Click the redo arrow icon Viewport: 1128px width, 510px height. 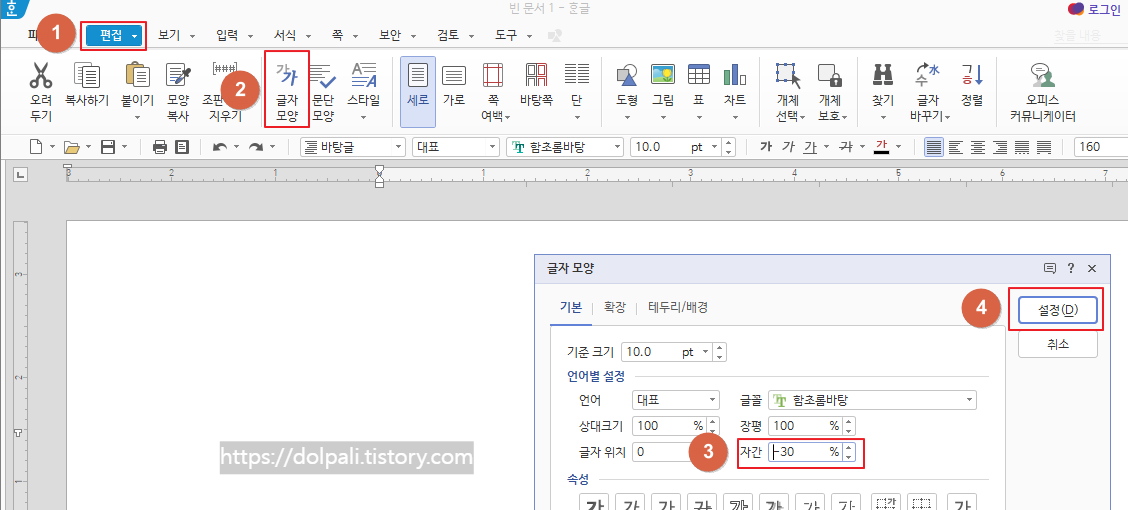click(255, 147)
